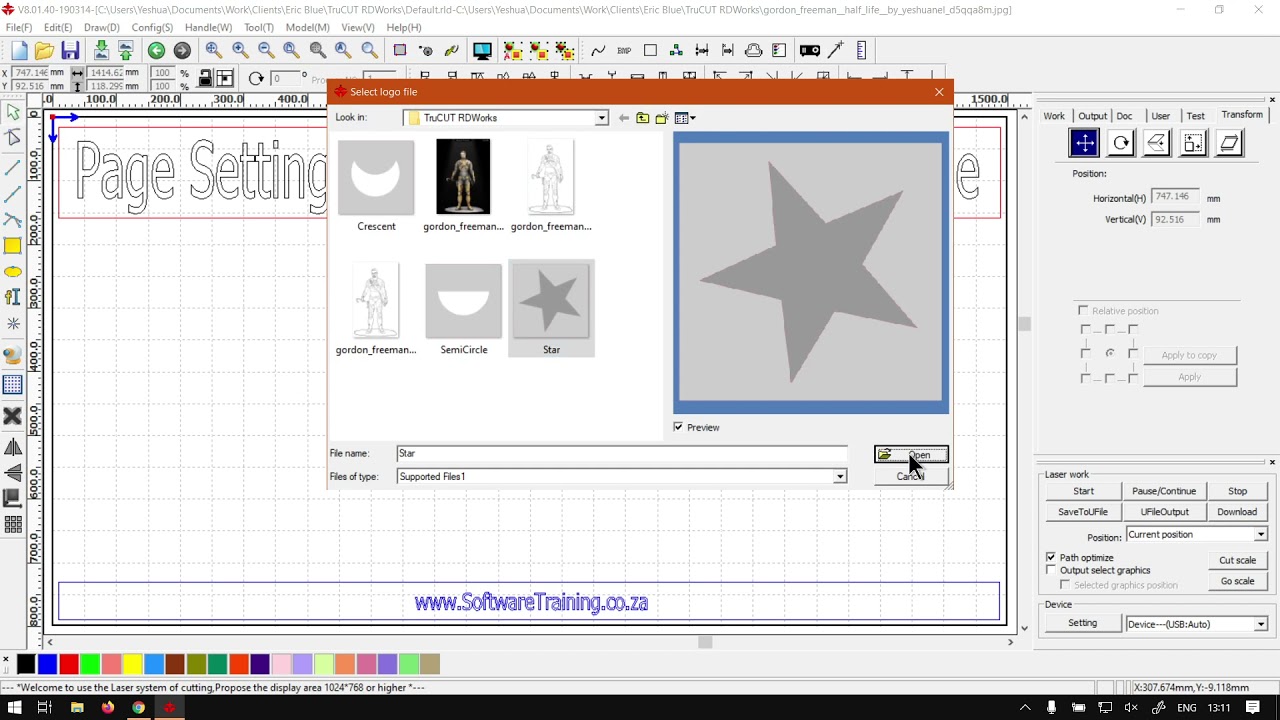Open the Edit(E) menu
The width and height of the screenshot is (1280, 720).
58,27
